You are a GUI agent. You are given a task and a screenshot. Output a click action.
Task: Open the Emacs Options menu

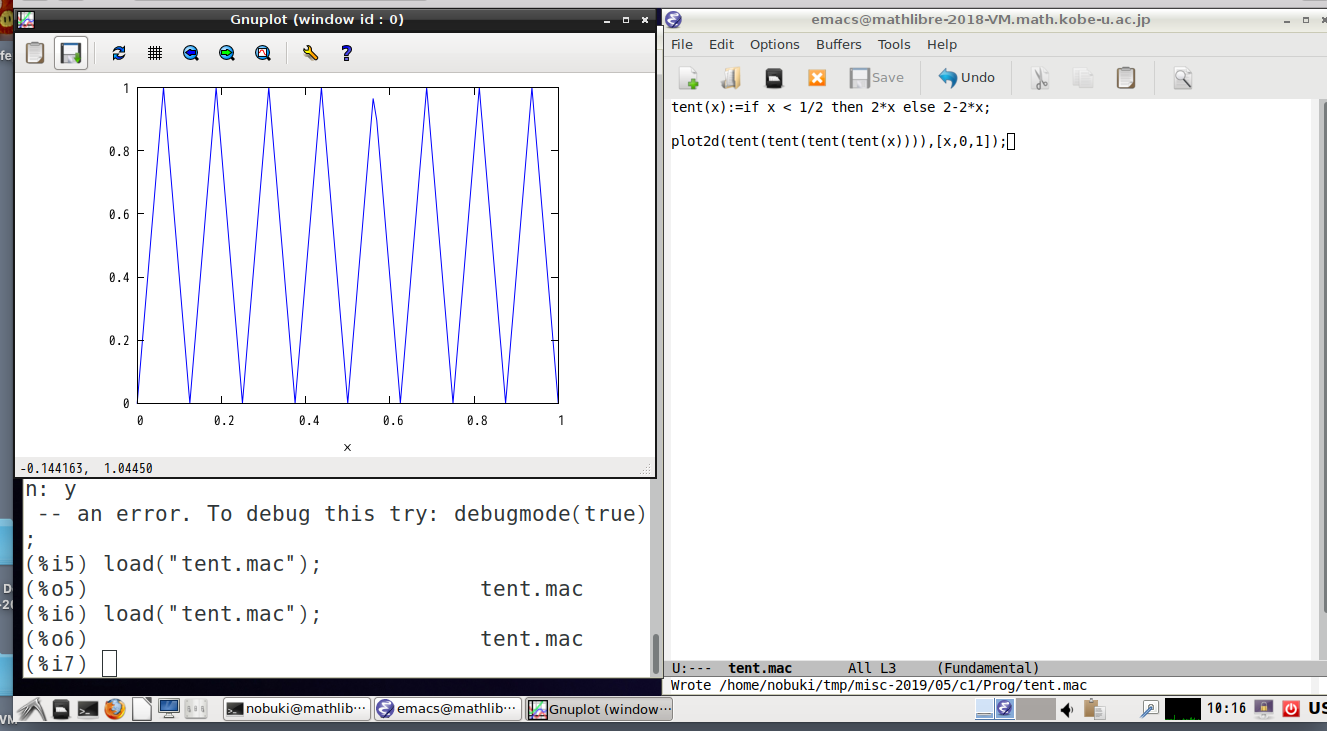[775, 44]
